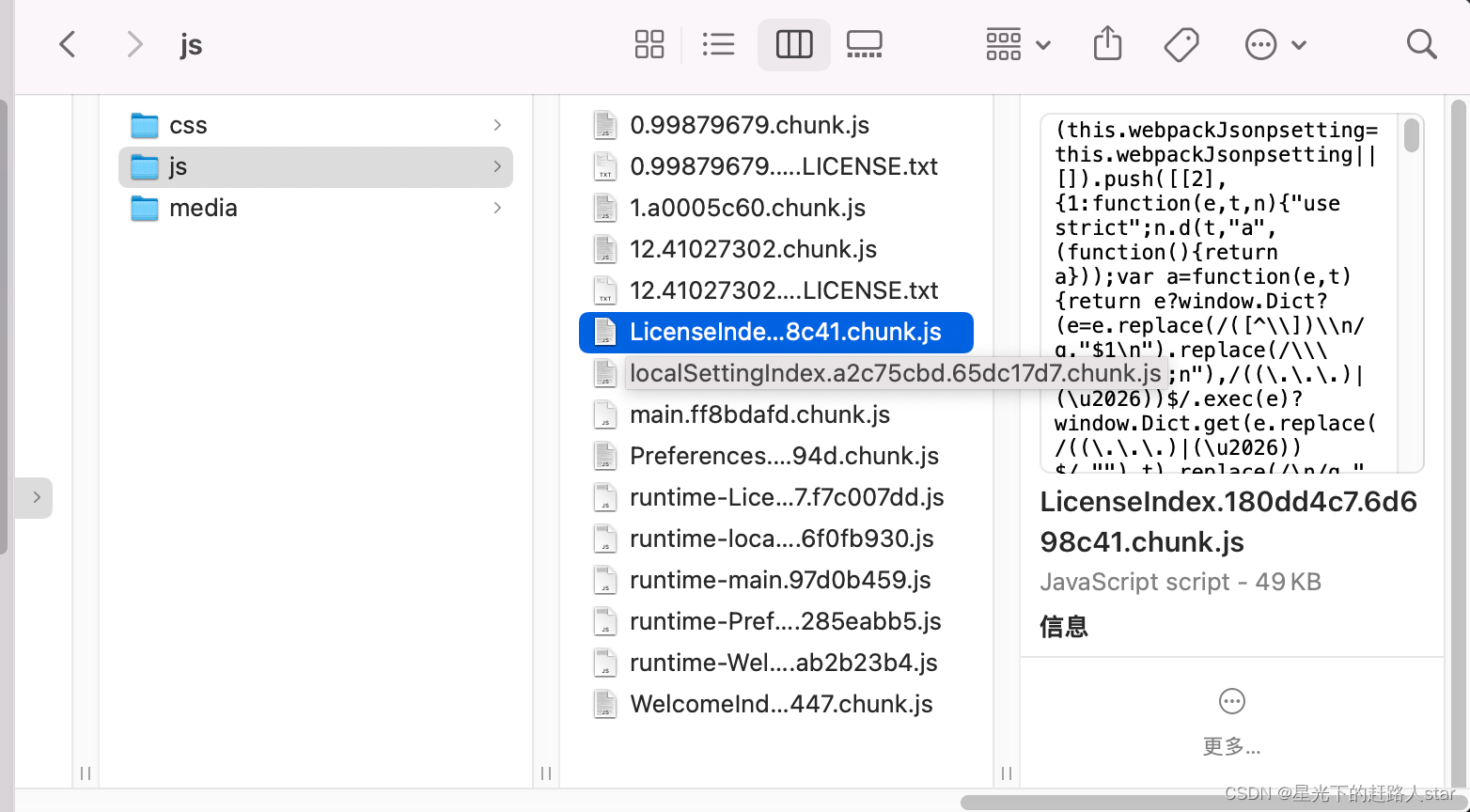
Task: Select Preferences....94d.chunk.js file
Action: point(776,456)
